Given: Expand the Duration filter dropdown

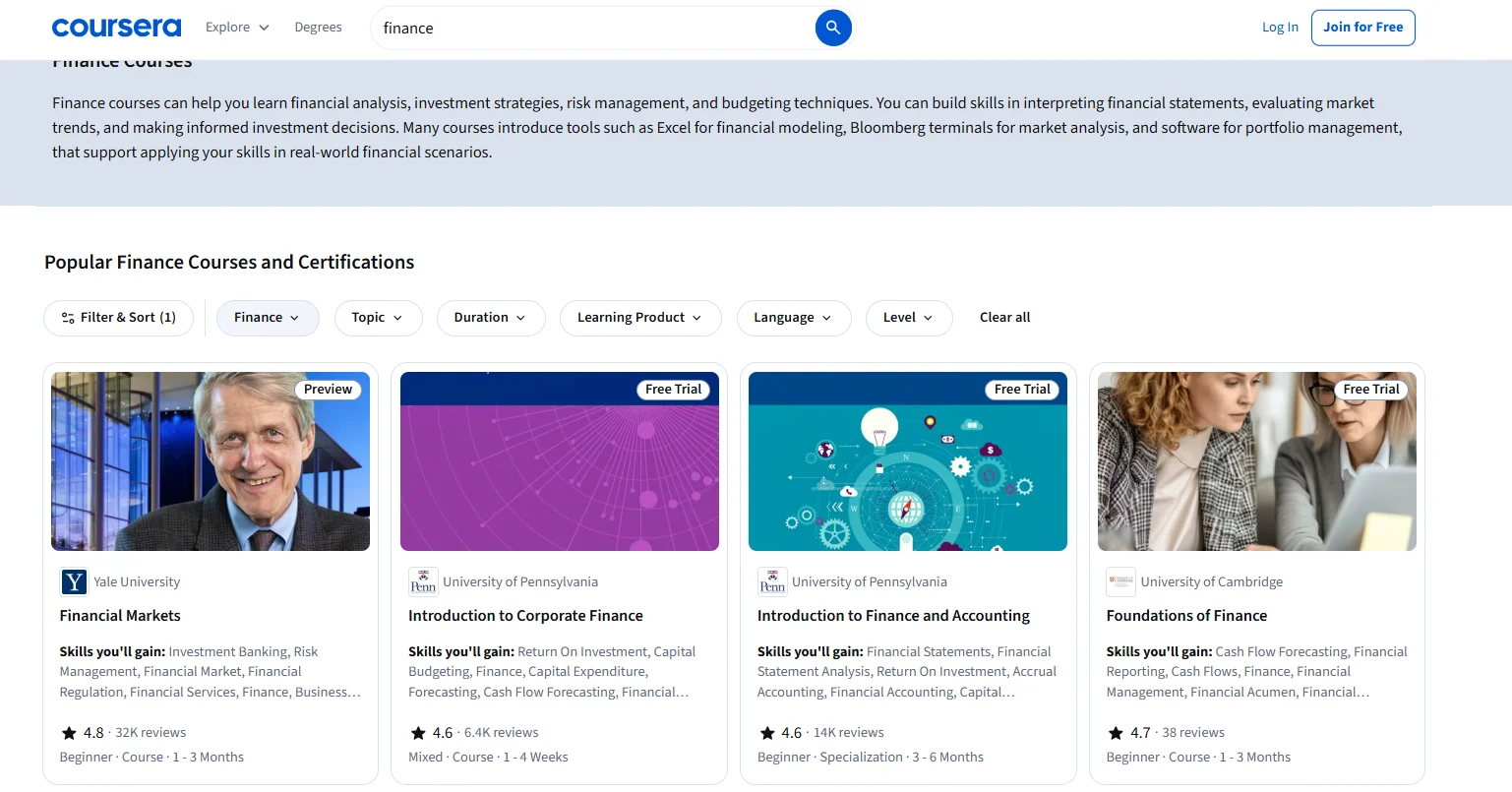Looking at the screenshot, I should pos(490,318).
